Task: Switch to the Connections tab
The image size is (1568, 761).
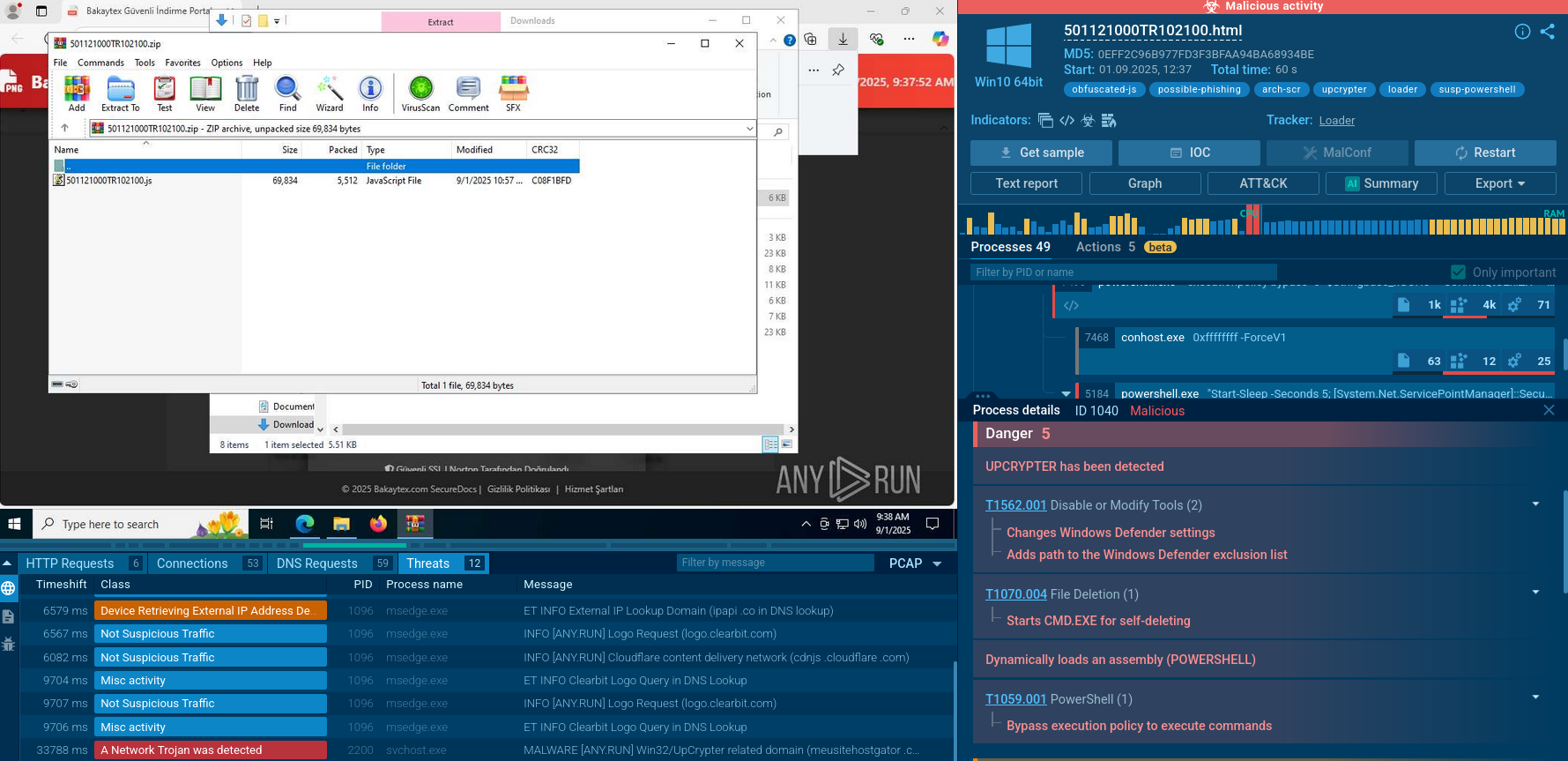Action: [x=208, y=563]
